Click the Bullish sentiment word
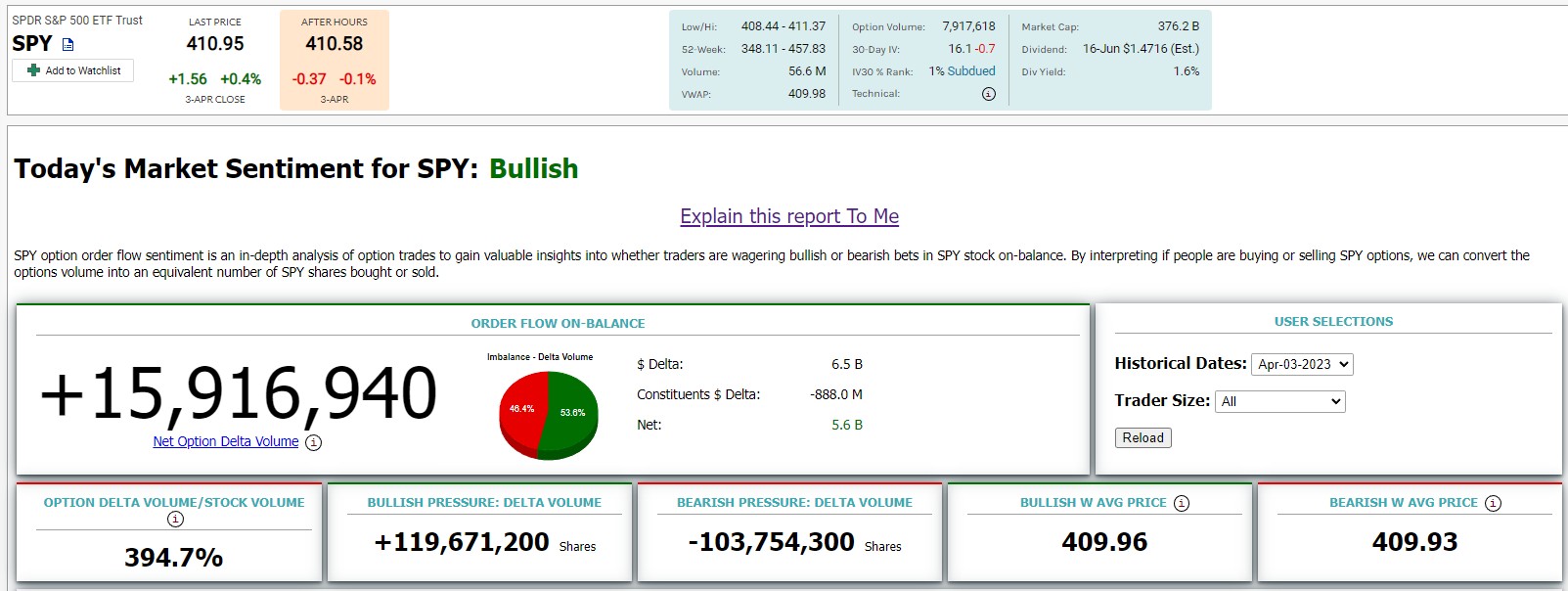Image resolution: width=1568 pixels, height=591 pixels. click(534, 168)
